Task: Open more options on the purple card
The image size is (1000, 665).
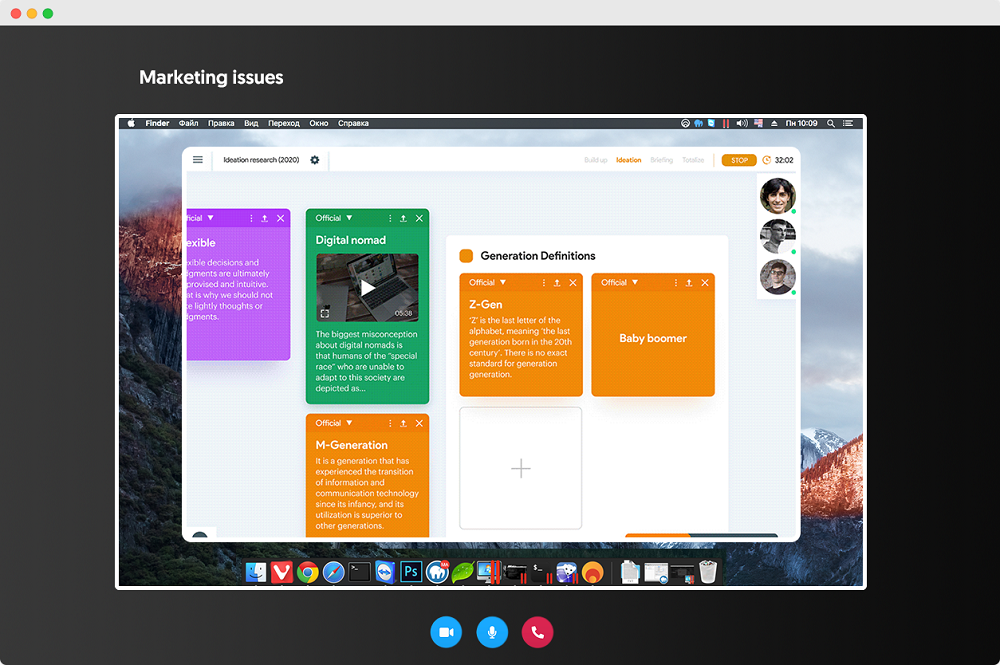Action: [x=251, y=218]
